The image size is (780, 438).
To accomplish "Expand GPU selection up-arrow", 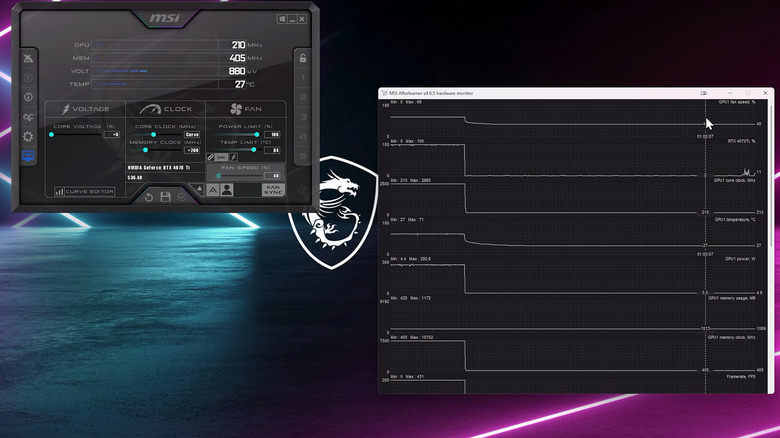I will tap(199, 189).
